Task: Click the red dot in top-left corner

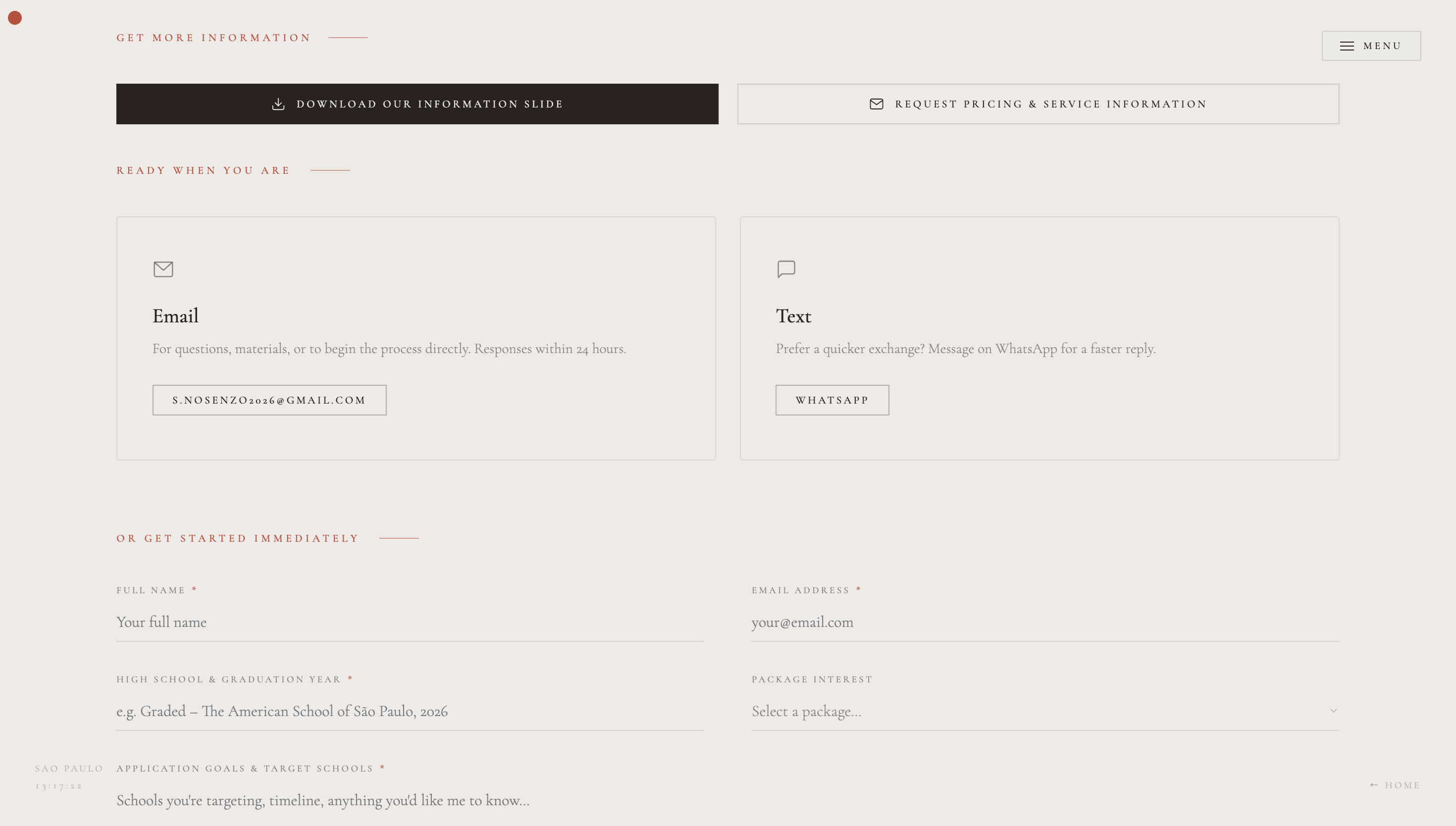Action: point(15,18)
